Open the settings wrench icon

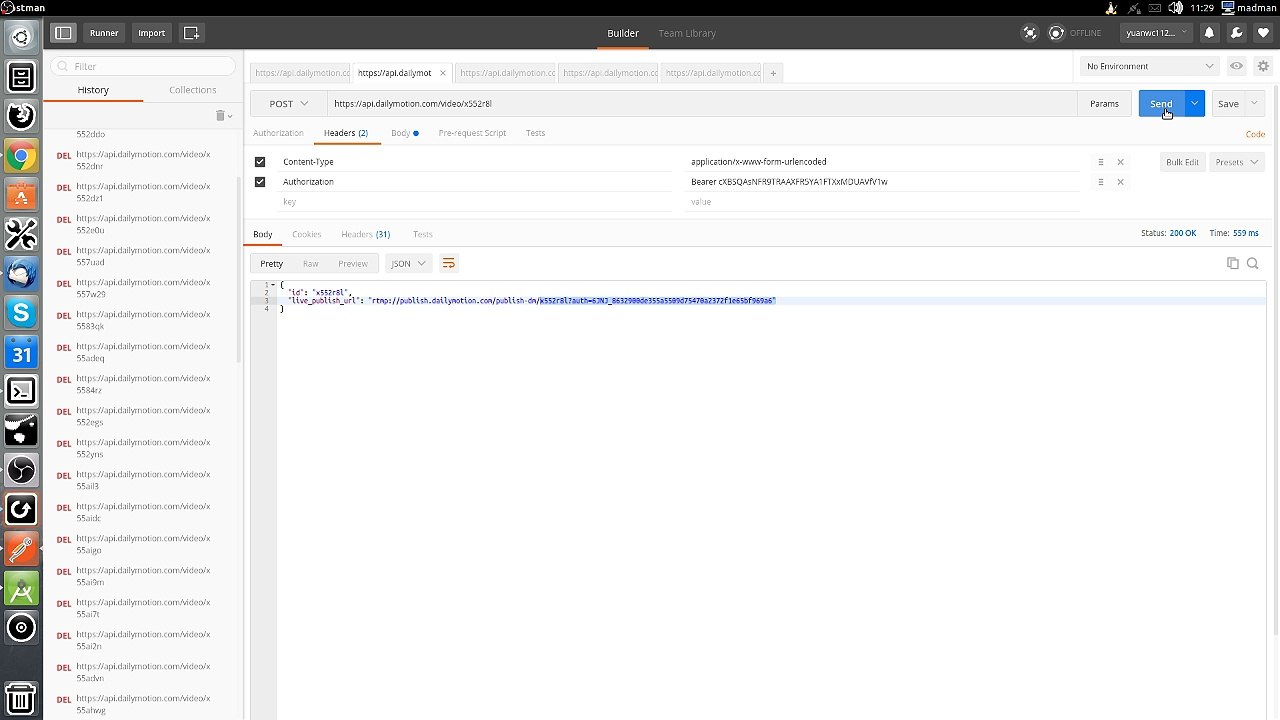pos(1237,33)
